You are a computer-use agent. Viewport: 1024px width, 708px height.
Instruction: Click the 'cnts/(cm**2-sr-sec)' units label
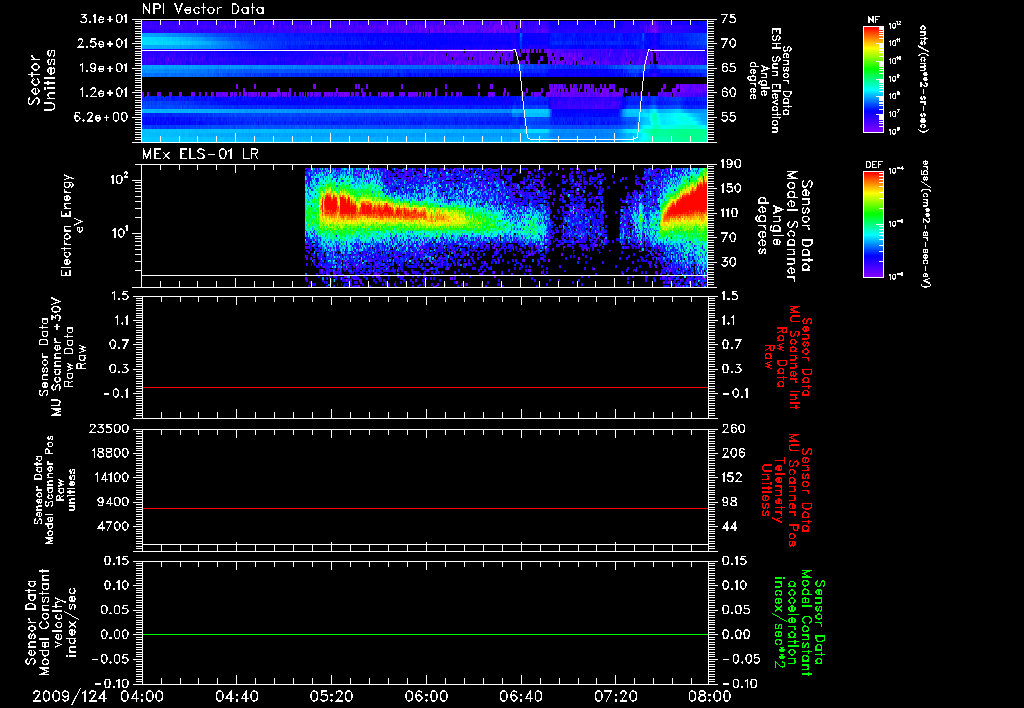pos(923,78)
